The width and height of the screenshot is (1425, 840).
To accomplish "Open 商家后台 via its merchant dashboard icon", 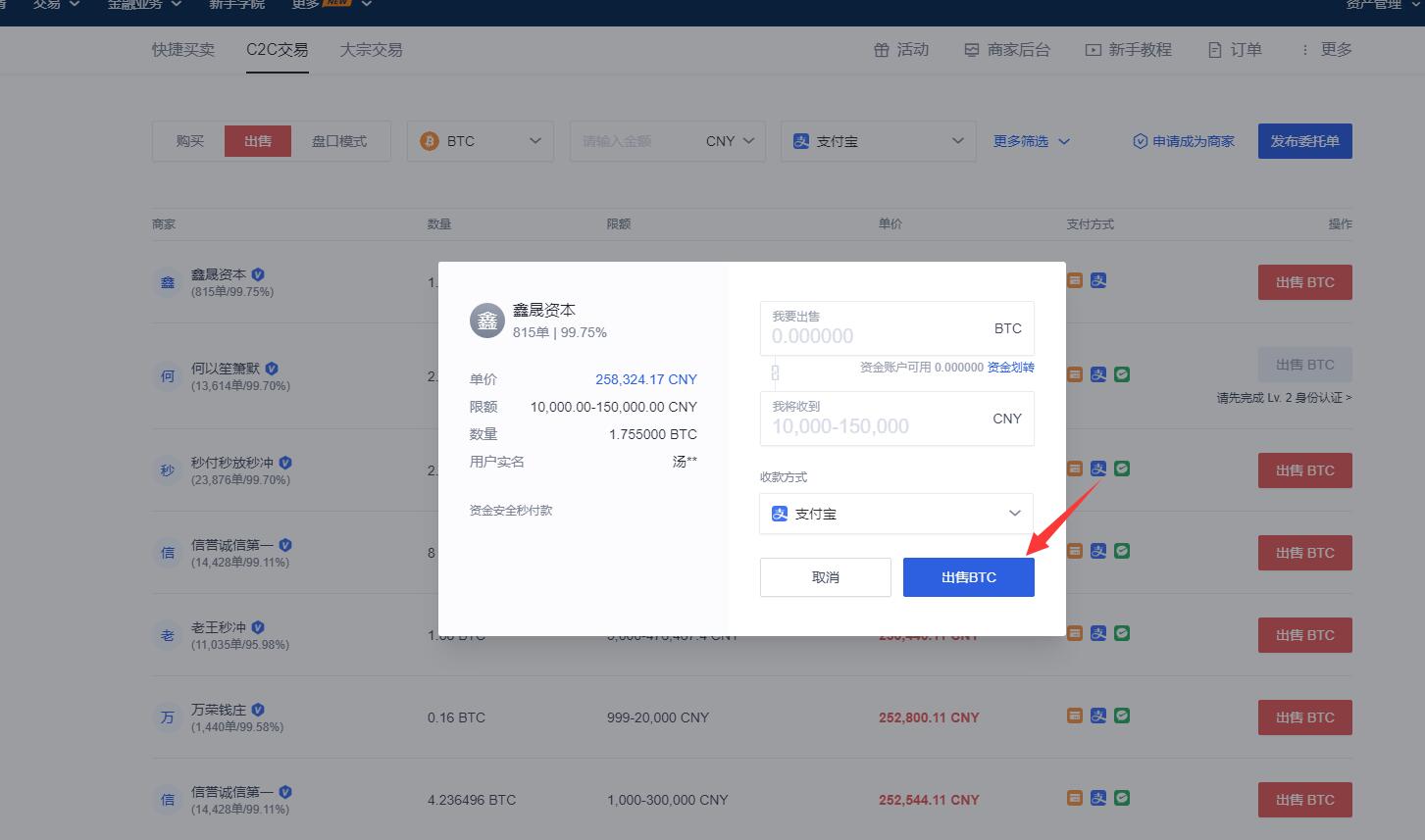I will click(x=972, y=49).
